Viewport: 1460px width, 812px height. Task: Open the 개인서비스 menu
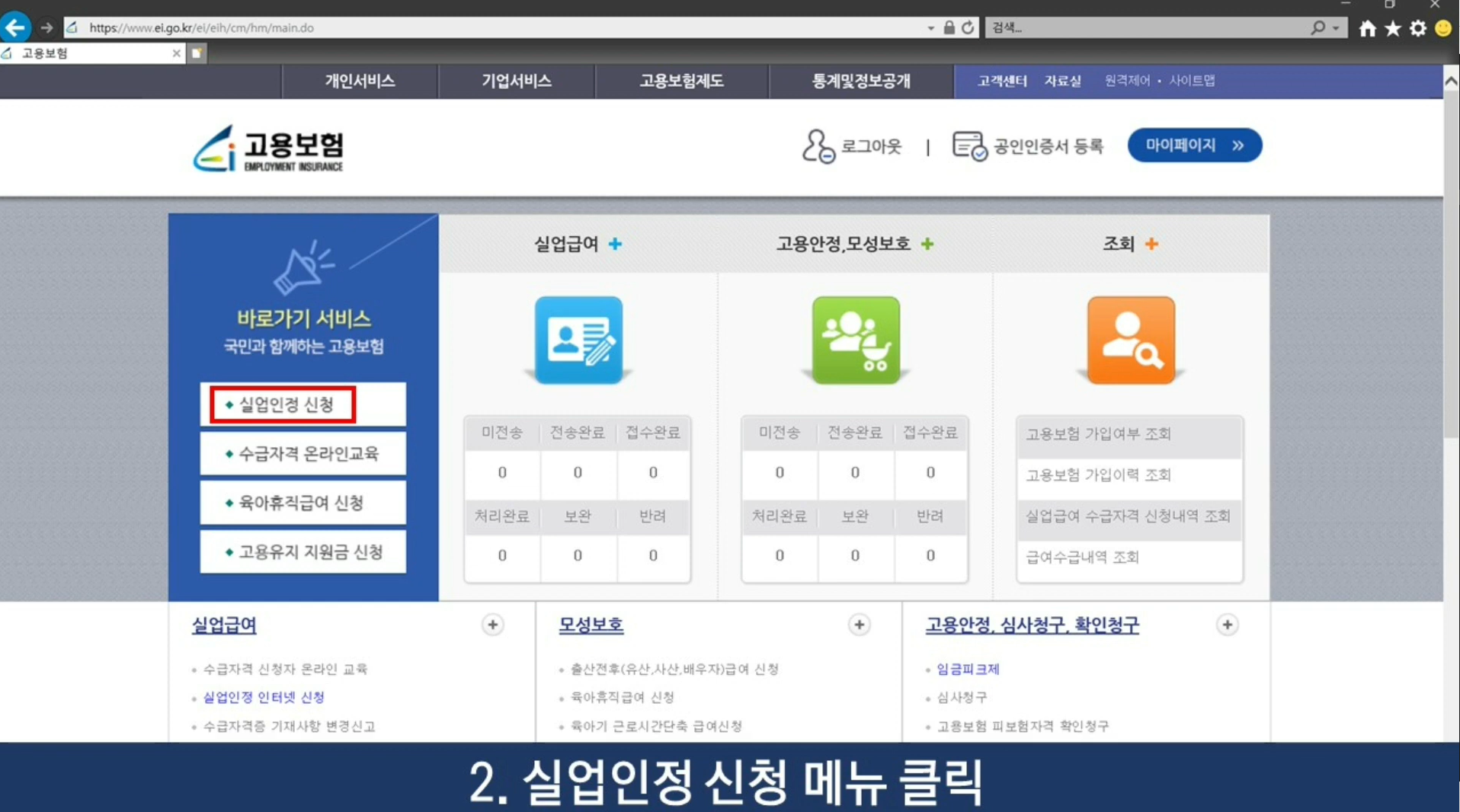pyautogui.click(x=360, y=81)
